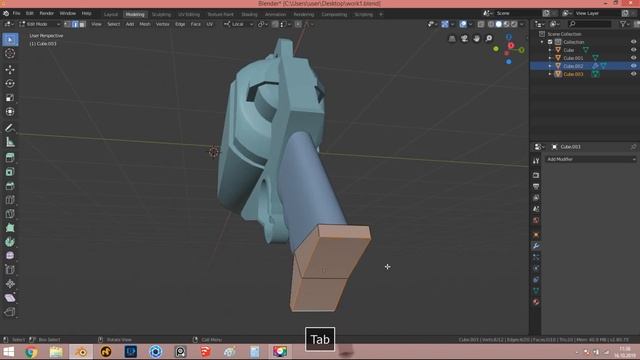The height and width of the screenshot is (360, 640).
Task: Open the outliner filter dropdown
Action: (624, 24)
